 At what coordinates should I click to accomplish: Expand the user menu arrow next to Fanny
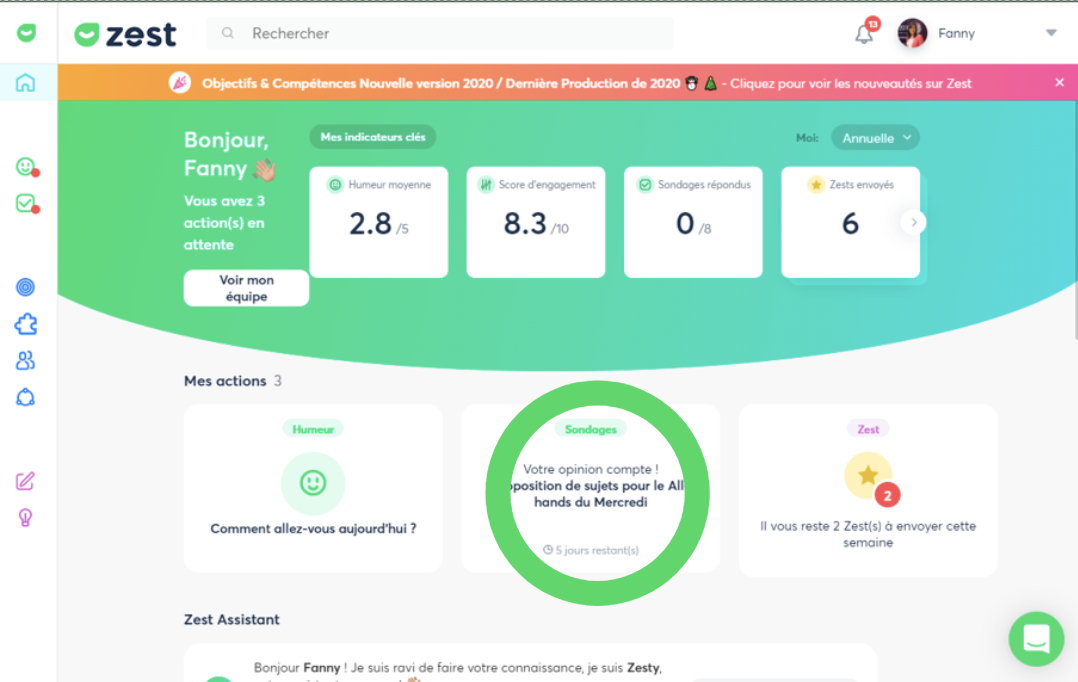(x=1051, y=33)
